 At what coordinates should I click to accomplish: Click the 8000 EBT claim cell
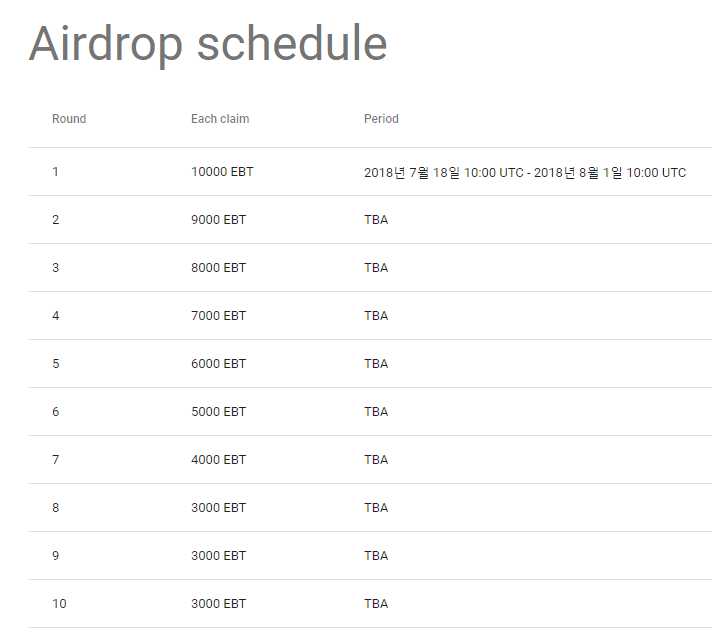pos(218,267)
